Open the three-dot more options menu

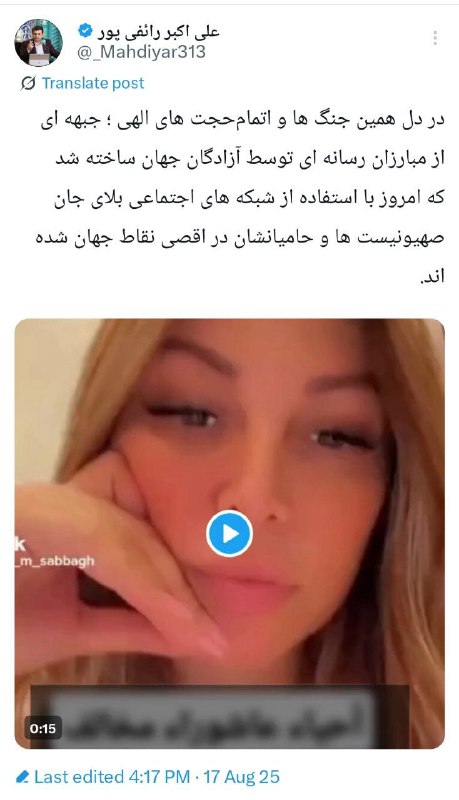point(435,38)
